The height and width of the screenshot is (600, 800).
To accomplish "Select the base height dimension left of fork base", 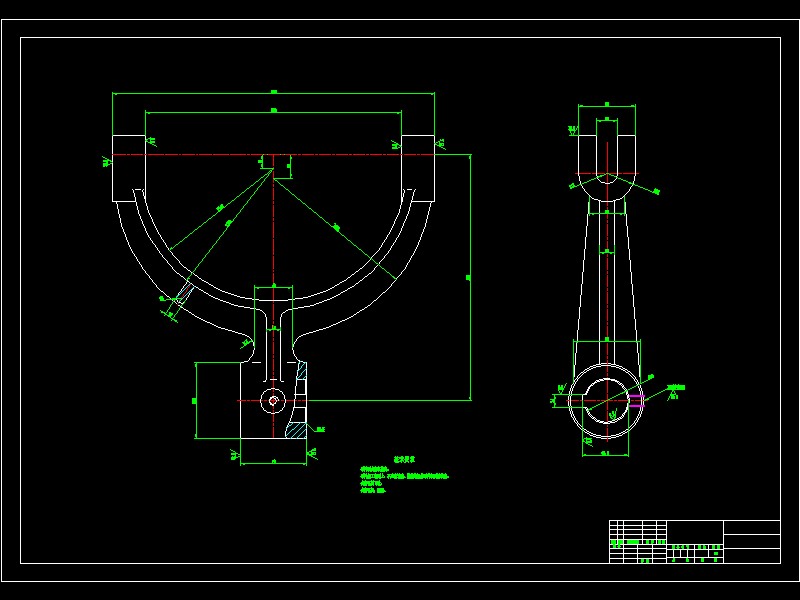I will point(196,401).
